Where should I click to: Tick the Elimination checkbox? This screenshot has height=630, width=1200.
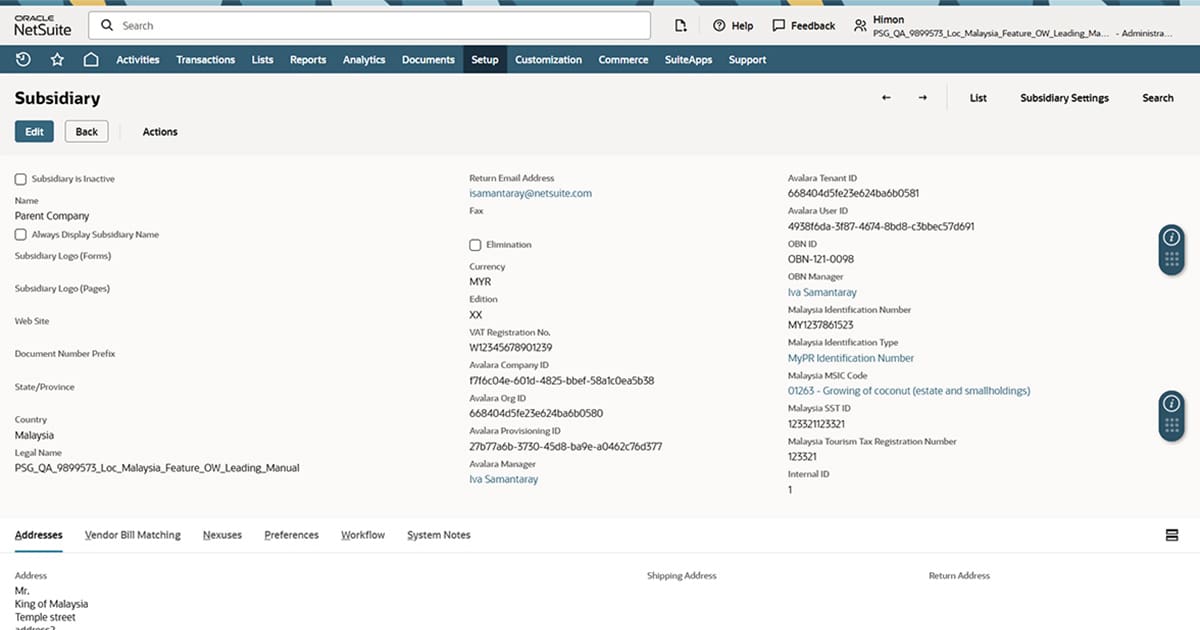point(475,245)
